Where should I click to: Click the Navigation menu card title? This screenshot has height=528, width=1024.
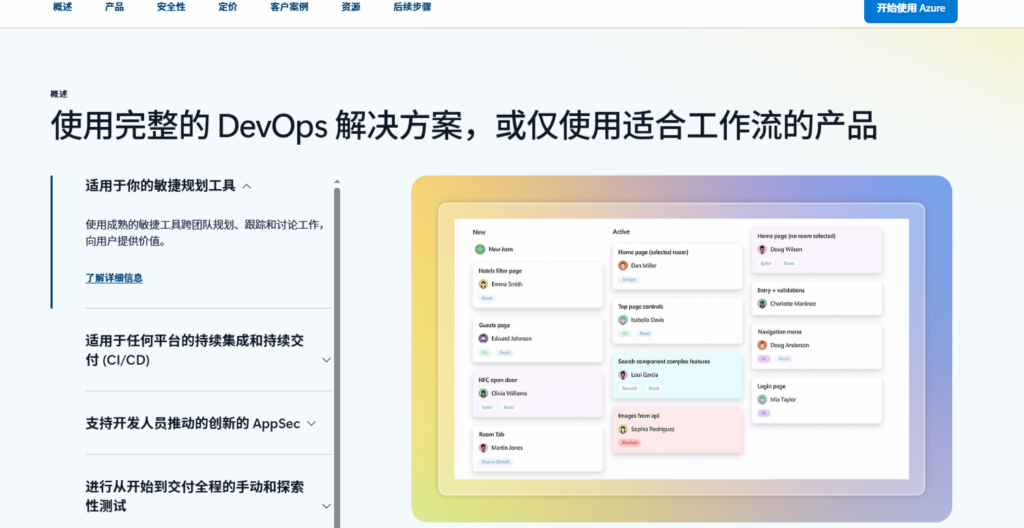(780, 332)
